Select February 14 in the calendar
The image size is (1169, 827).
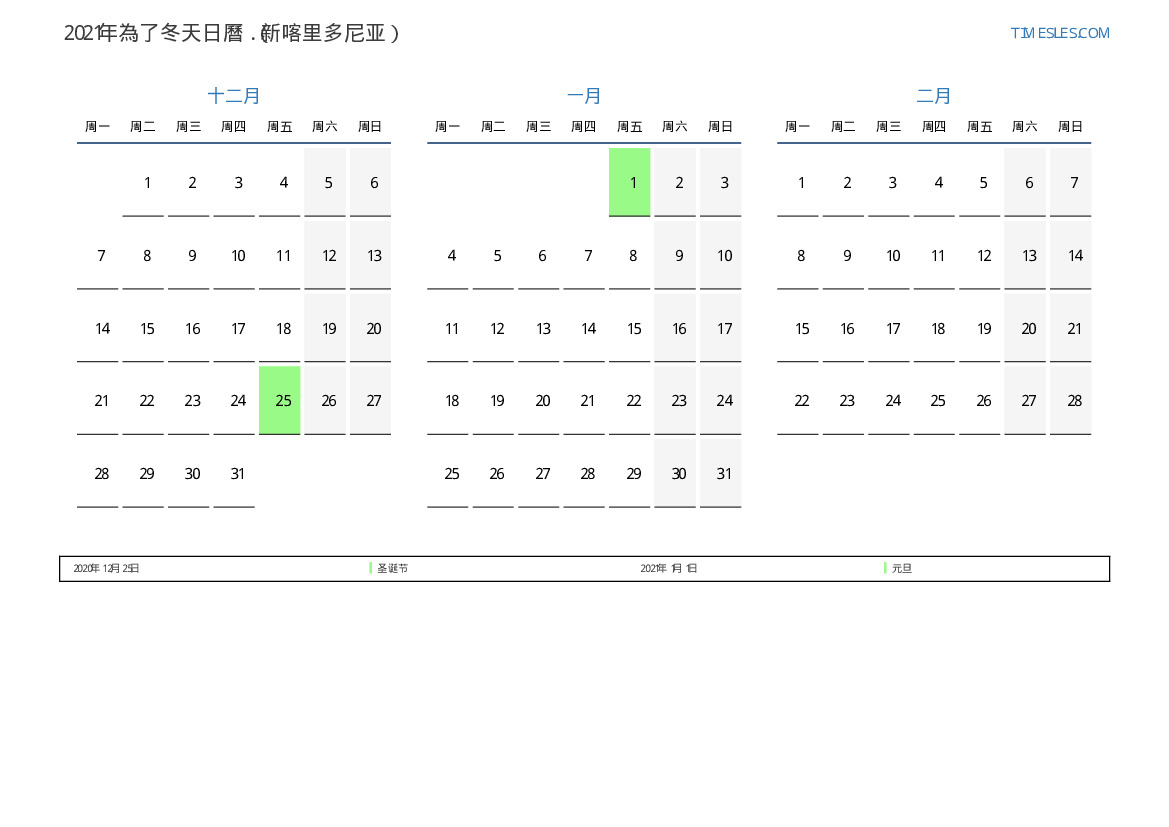click(1074, 256)
